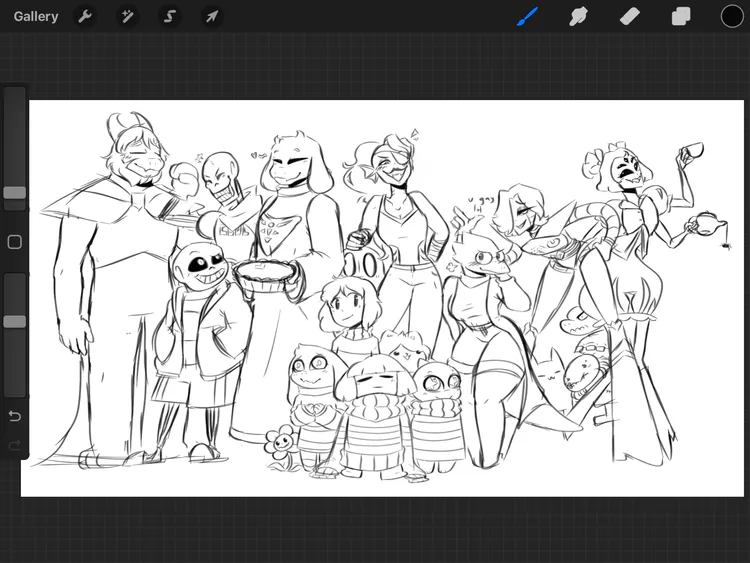Tap the pie in the sketch canvas
This screenshot has width=750, height=563.
pos(264,275)
